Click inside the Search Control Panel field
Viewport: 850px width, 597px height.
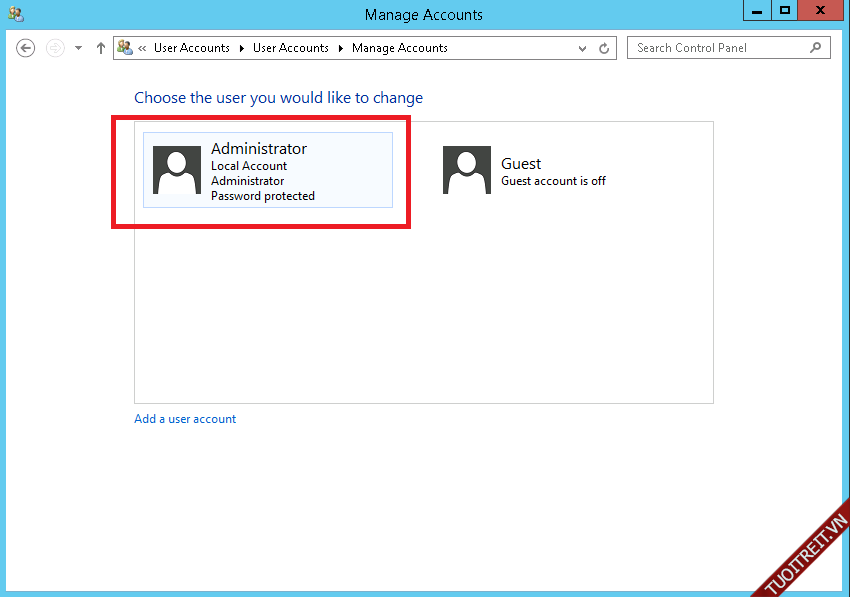click(718, 48)
